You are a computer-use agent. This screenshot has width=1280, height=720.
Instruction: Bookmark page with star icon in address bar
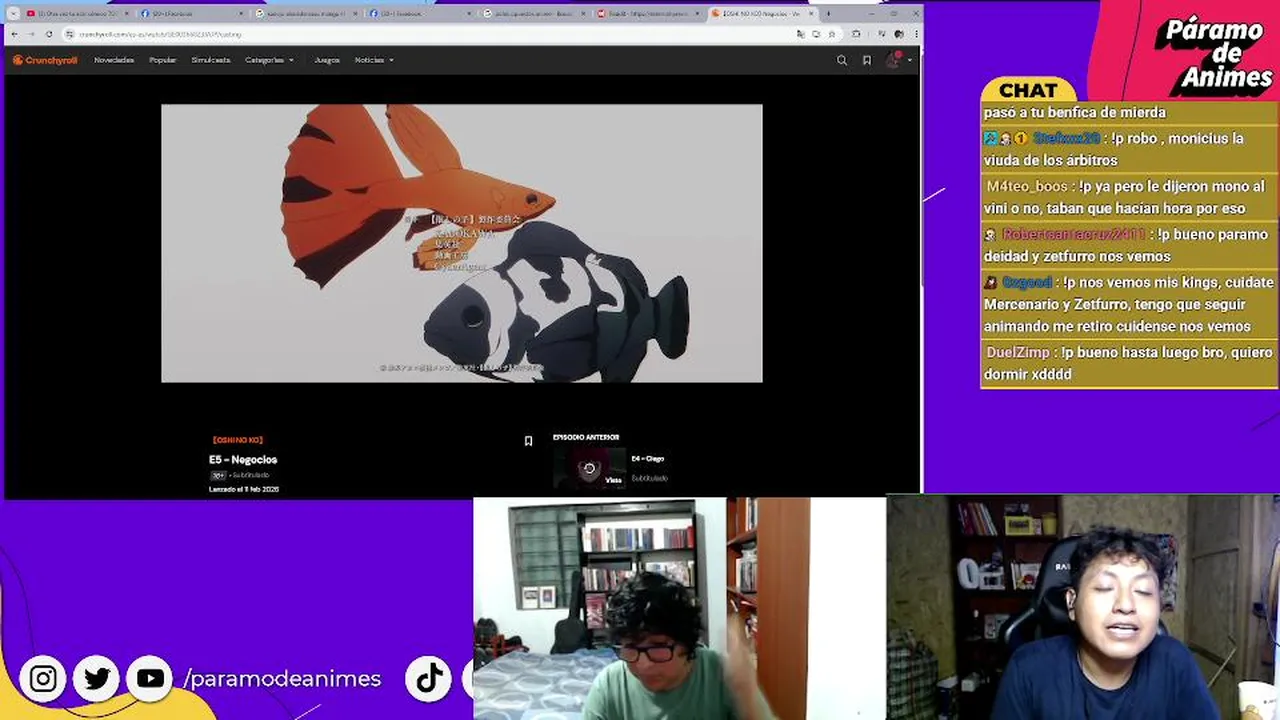tap(831, 34)
